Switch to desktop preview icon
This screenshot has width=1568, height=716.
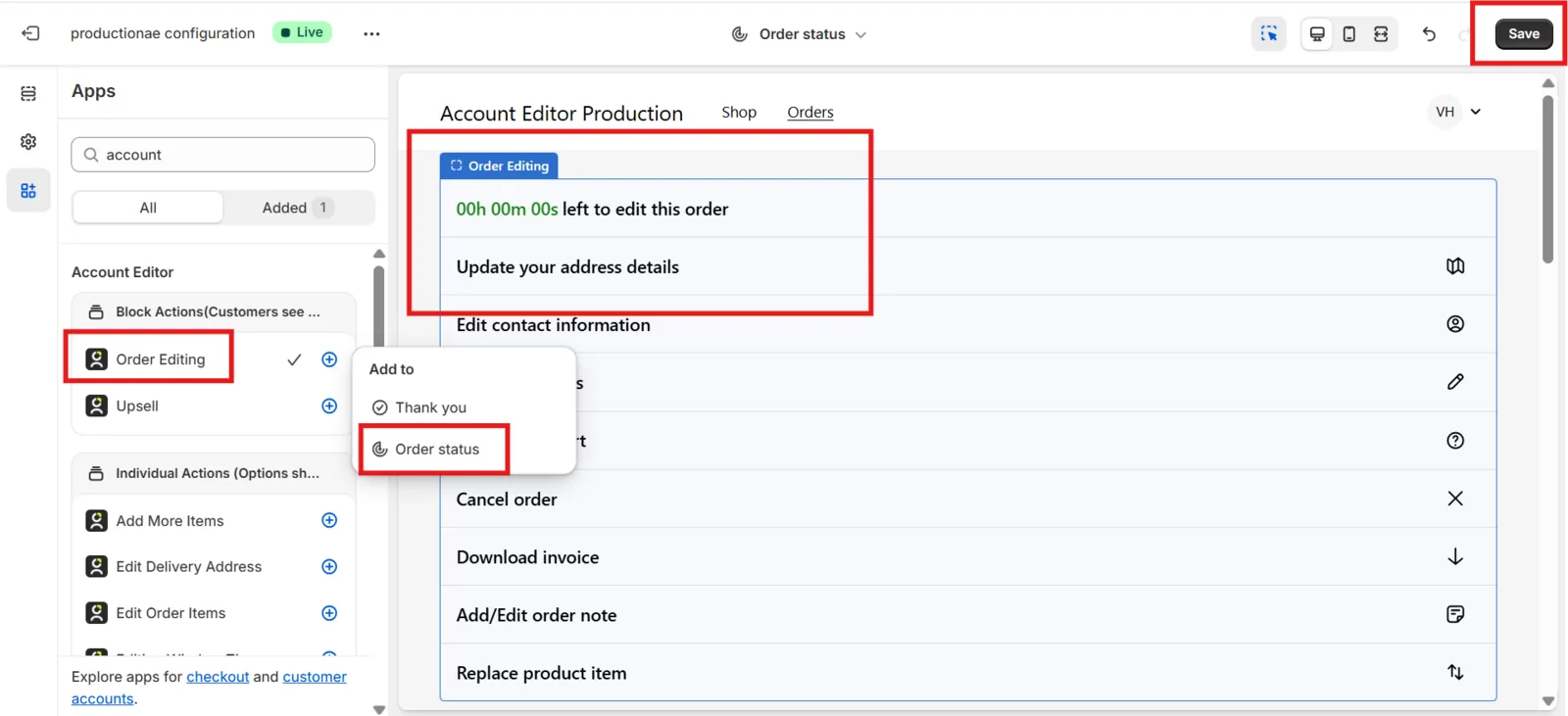tap(1317, 33)
